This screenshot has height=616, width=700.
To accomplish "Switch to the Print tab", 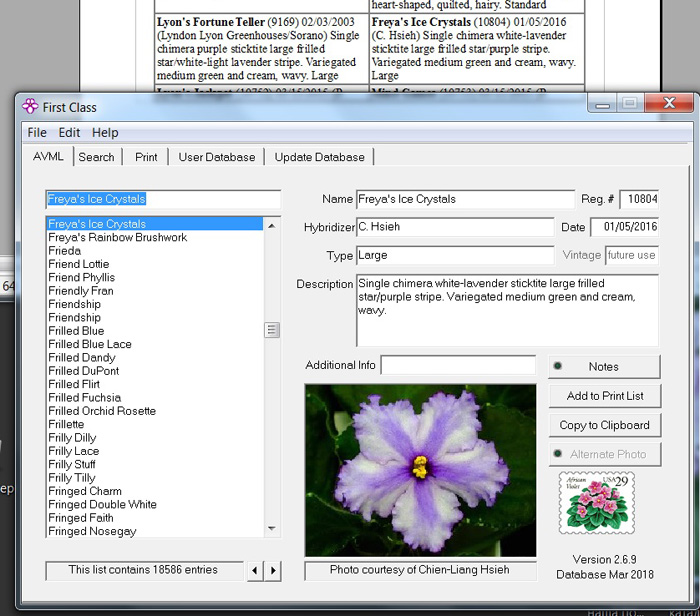I will [146, 157].
